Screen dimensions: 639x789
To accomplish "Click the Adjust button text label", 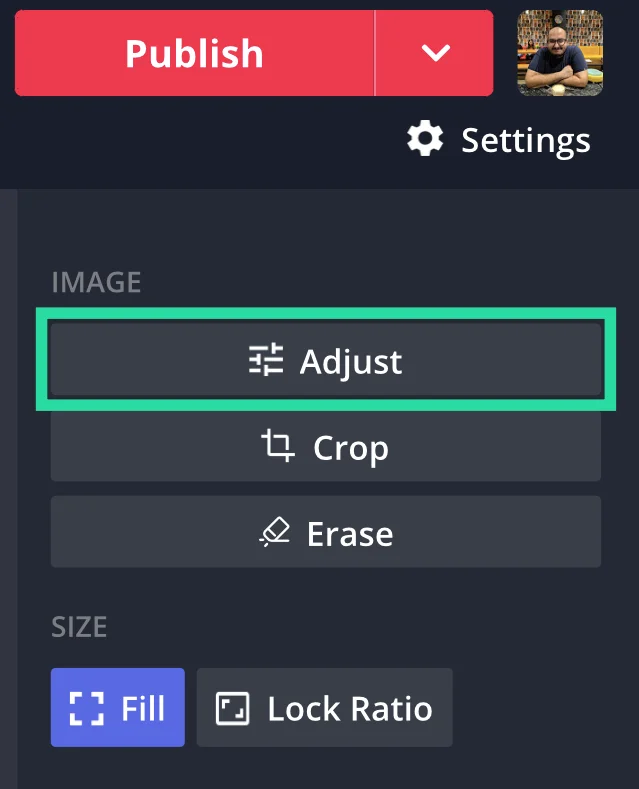I will tap(351, 360).
